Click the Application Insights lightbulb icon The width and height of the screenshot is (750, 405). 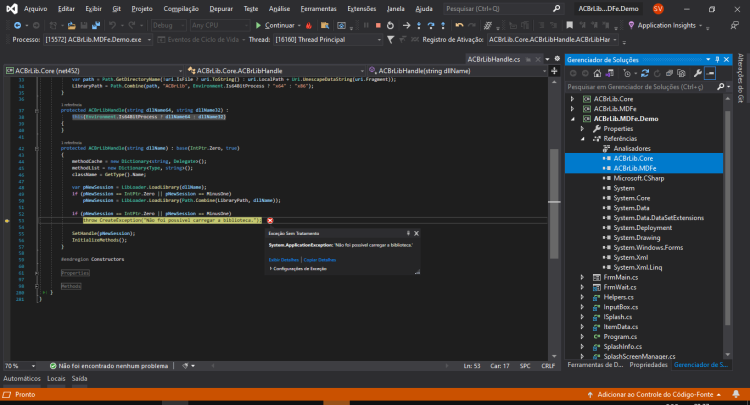coord(631,25)
